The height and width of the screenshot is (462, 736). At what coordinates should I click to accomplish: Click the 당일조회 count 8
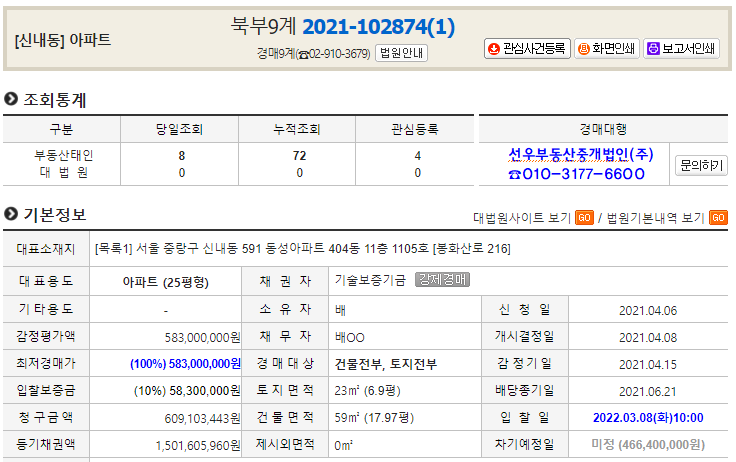182,155
